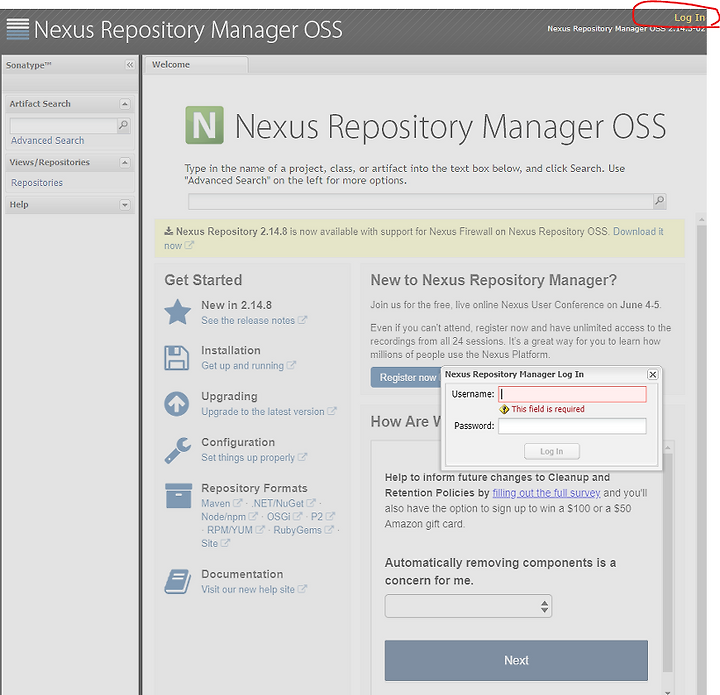
Task: Open Set things up properly link
Action: click(x=248, y=458)
